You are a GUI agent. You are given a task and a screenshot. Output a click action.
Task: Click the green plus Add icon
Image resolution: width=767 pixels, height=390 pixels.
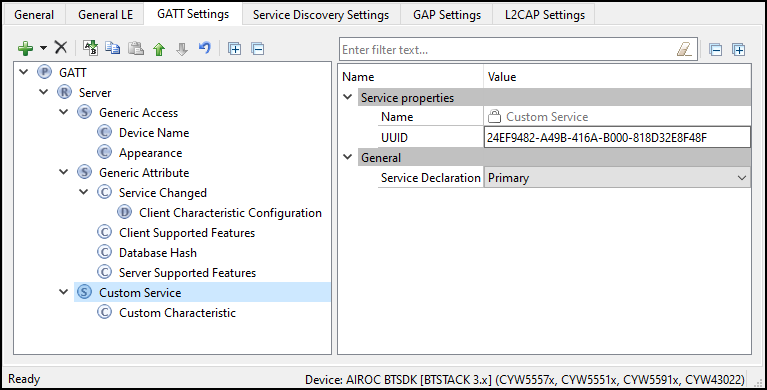(25, 48)
